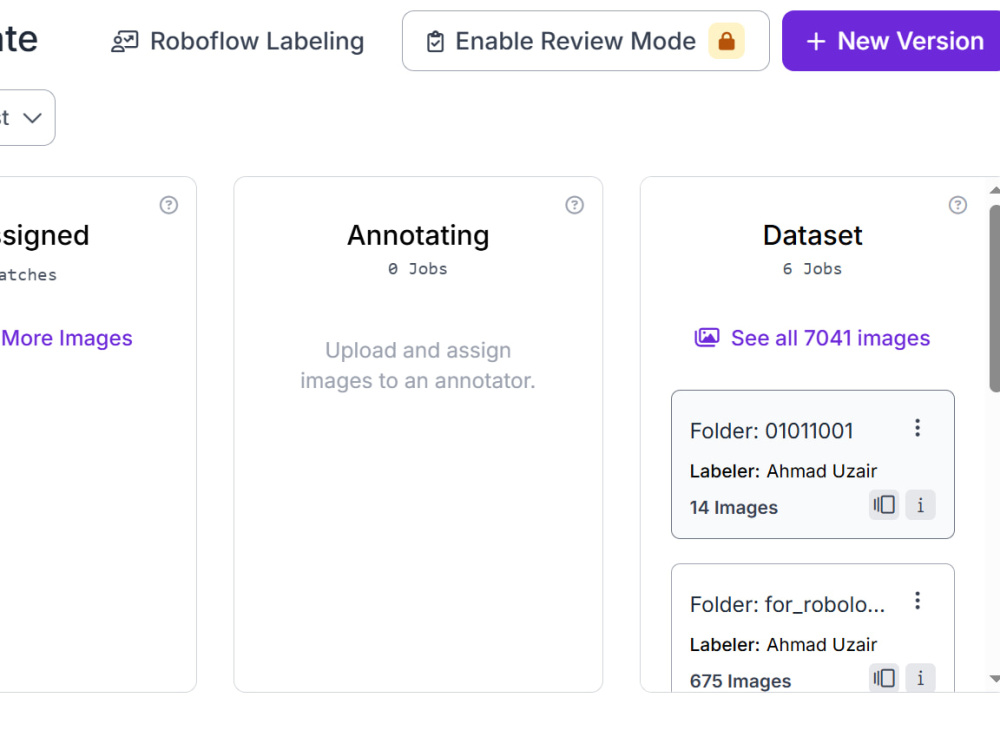This screenshot has height=750, width=1000.
Task: Click scrollbar down arrow in Dataset column
Action: tap(995, 679)
